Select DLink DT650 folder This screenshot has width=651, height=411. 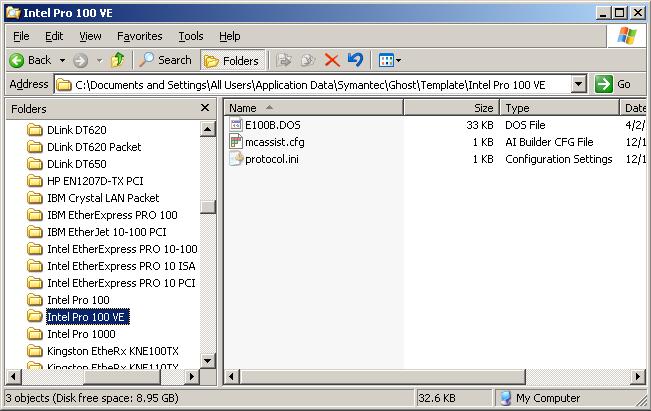pyautogui.click(x=77, y=164)
